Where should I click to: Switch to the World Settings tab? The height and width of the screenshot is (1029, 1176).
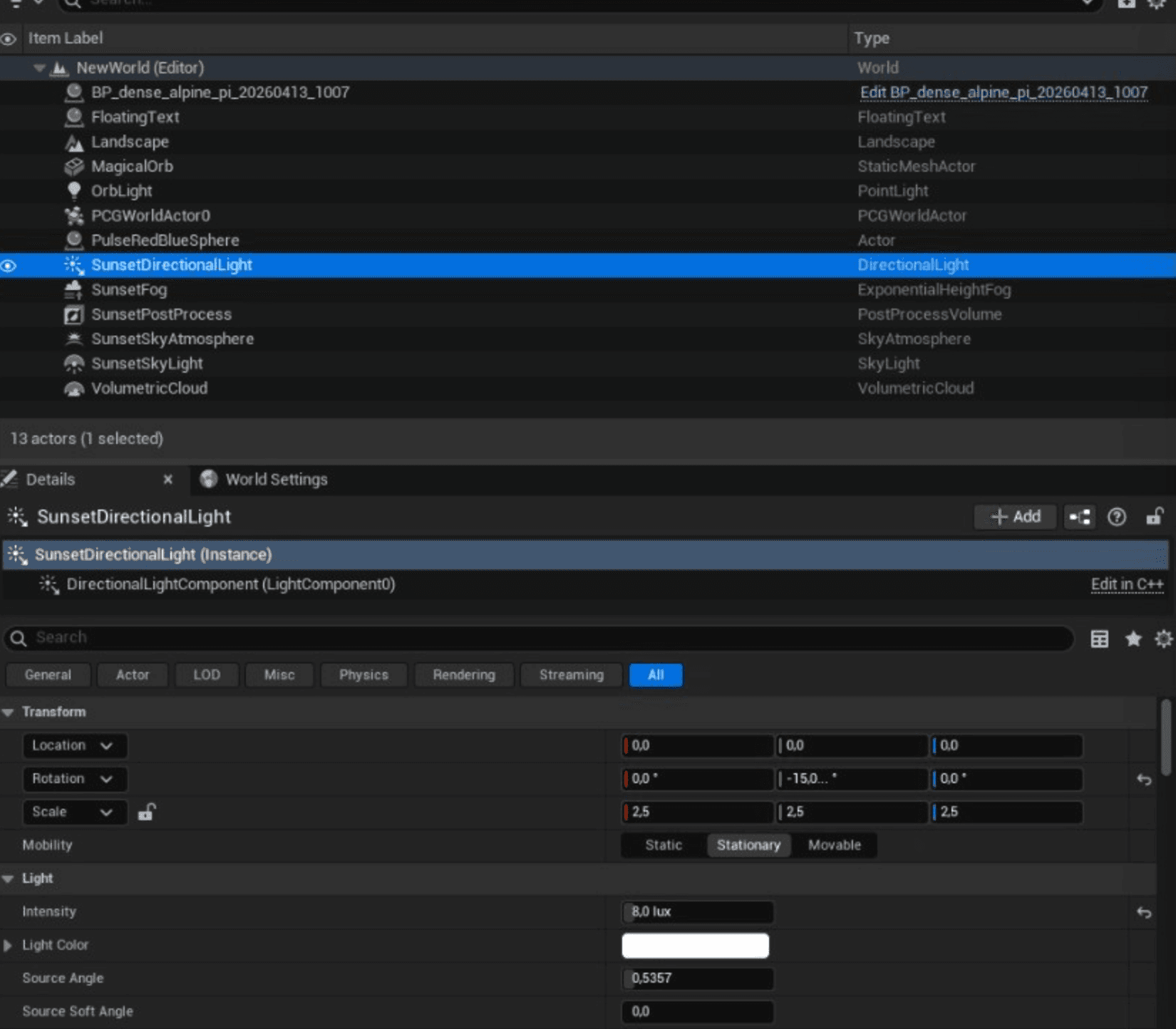tap(264, 480)
